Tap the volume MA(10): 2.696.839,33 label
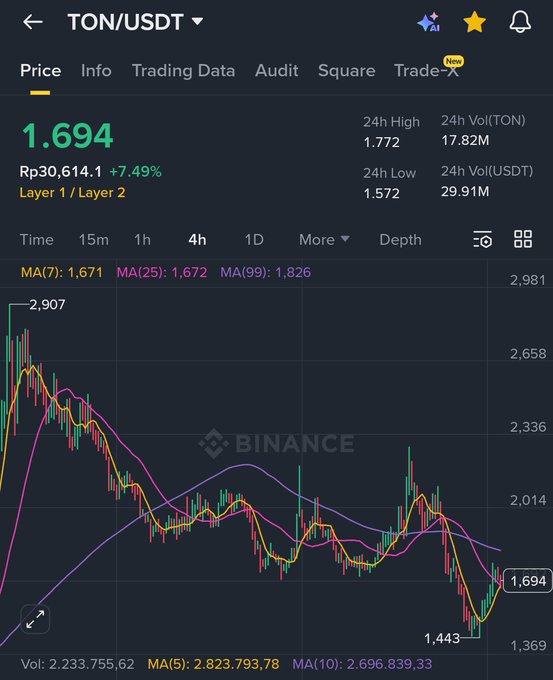Viewport: 553px width, 680px height. point(362,664)
